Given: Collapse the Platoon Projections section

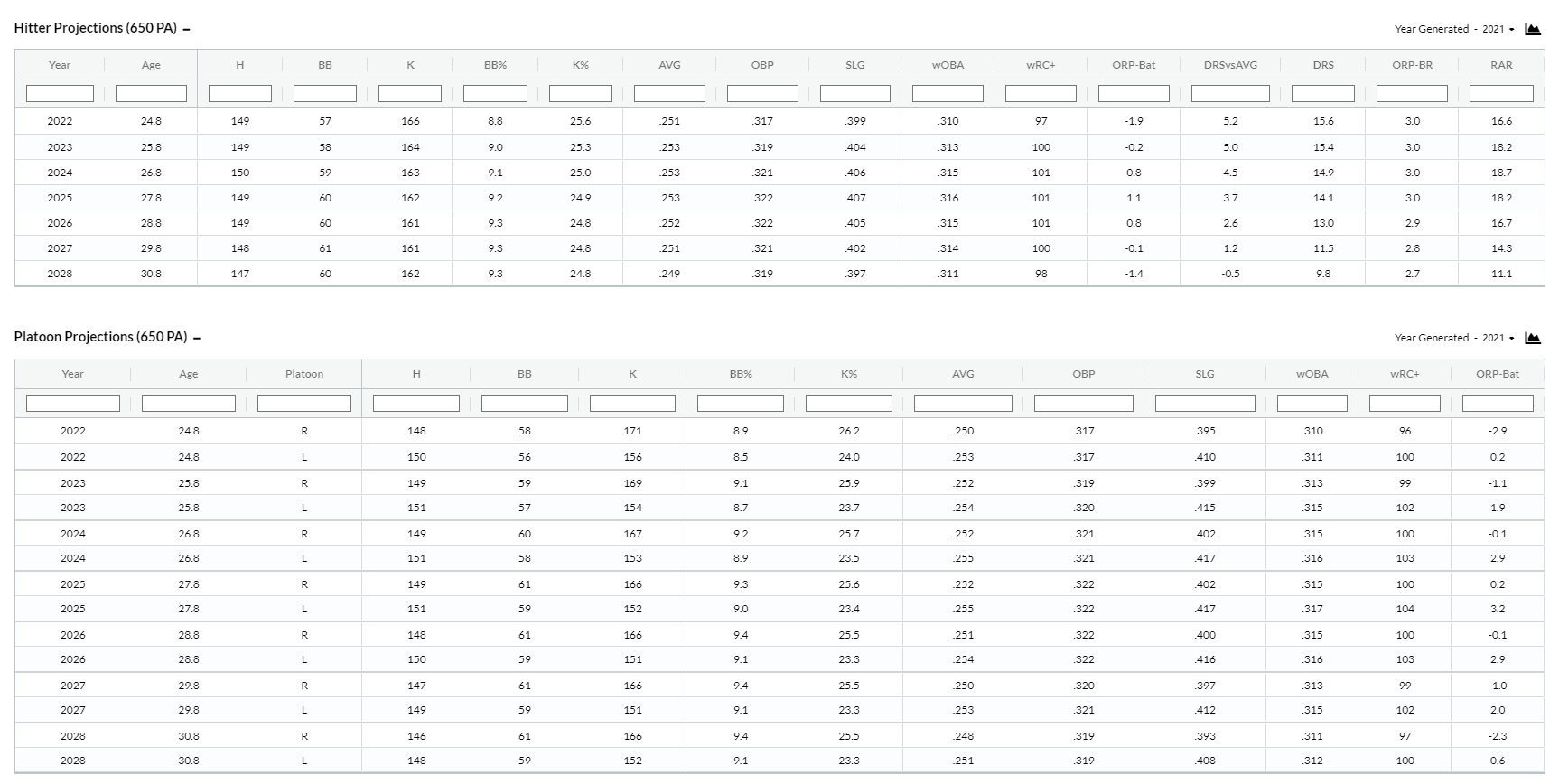Looking at the screenshot, I should tap(197, 338).
